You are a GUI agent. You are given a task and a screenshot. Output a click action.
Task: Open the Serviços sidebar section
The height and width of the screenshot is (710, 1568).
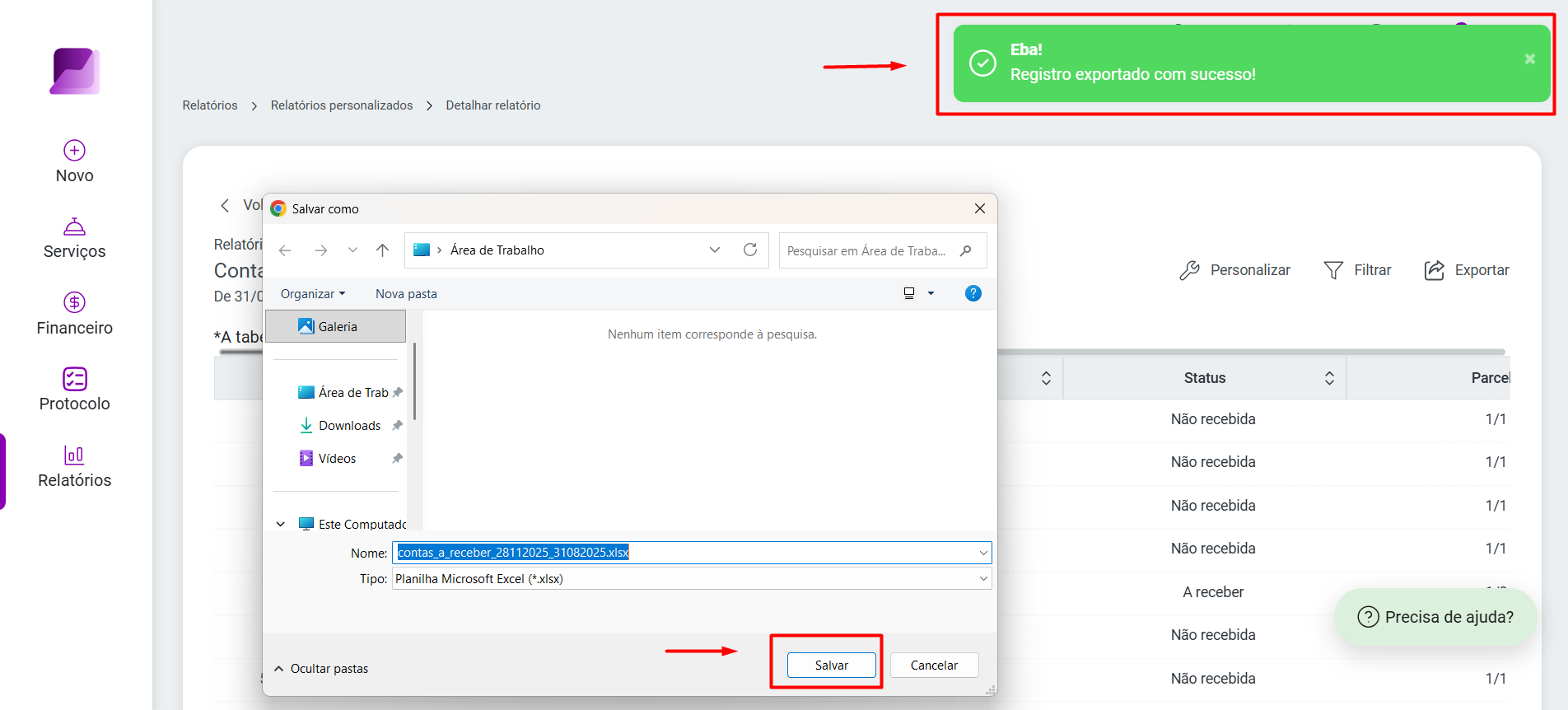[x=74, y=239]
